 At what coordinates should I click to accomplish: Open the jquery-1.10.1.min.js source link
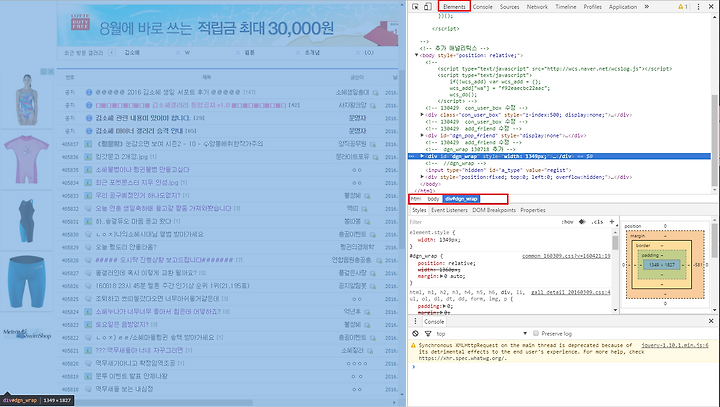click(x=675, y=345)
